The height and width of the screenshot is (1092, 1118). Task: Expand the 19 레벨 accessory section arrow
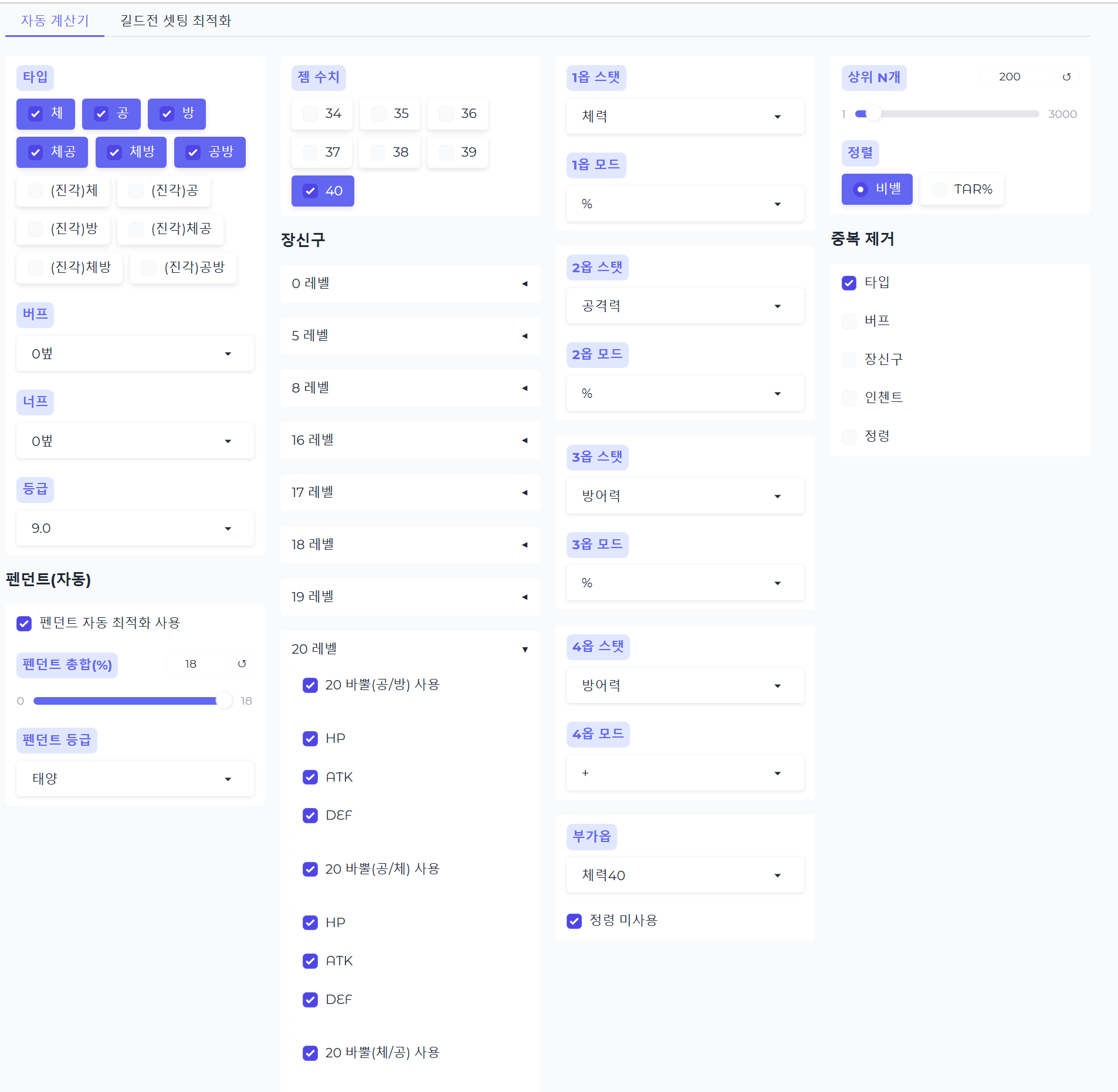[524, 597]
